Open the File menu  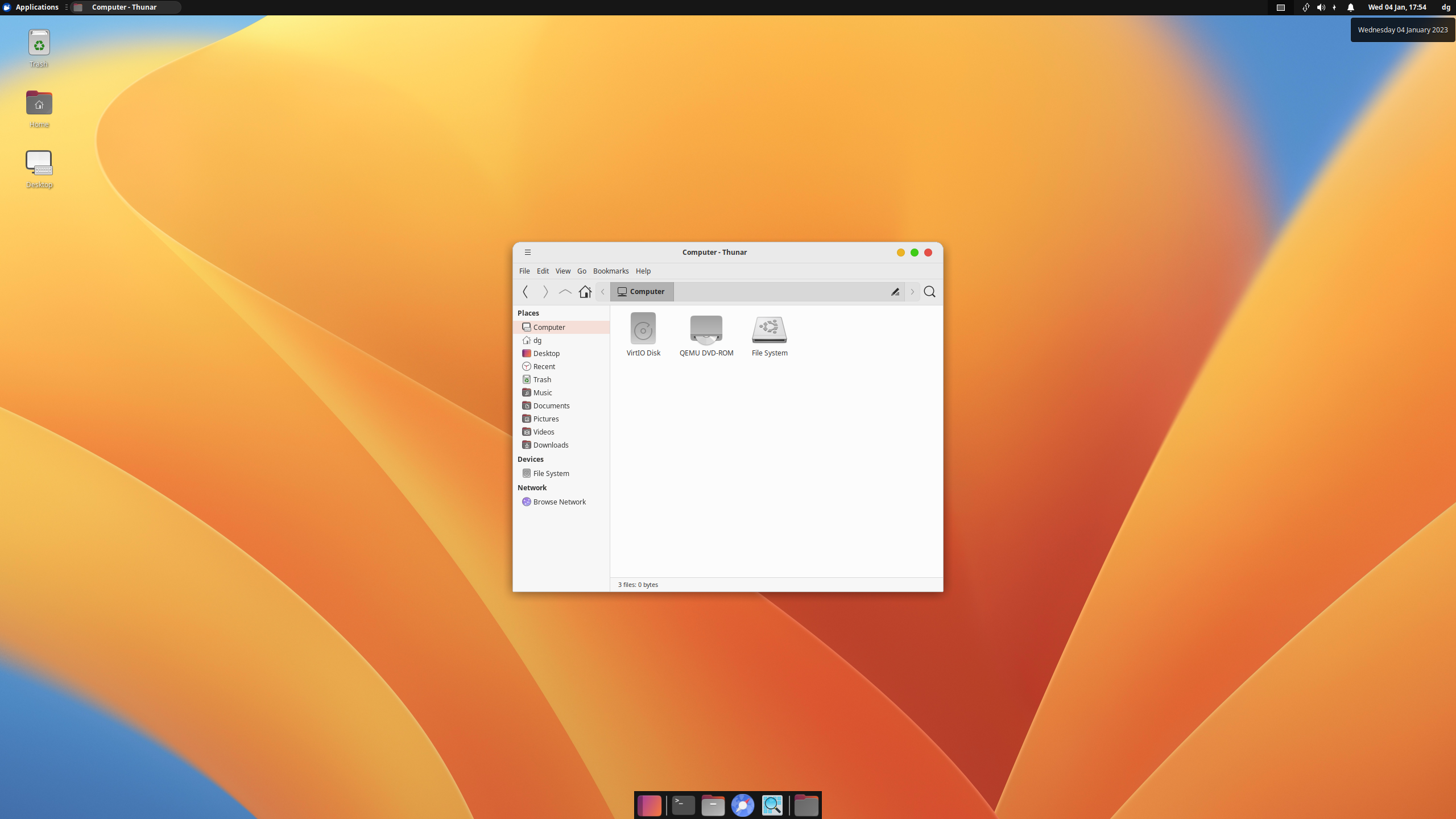pyautogui.click(x=524, y=270)
